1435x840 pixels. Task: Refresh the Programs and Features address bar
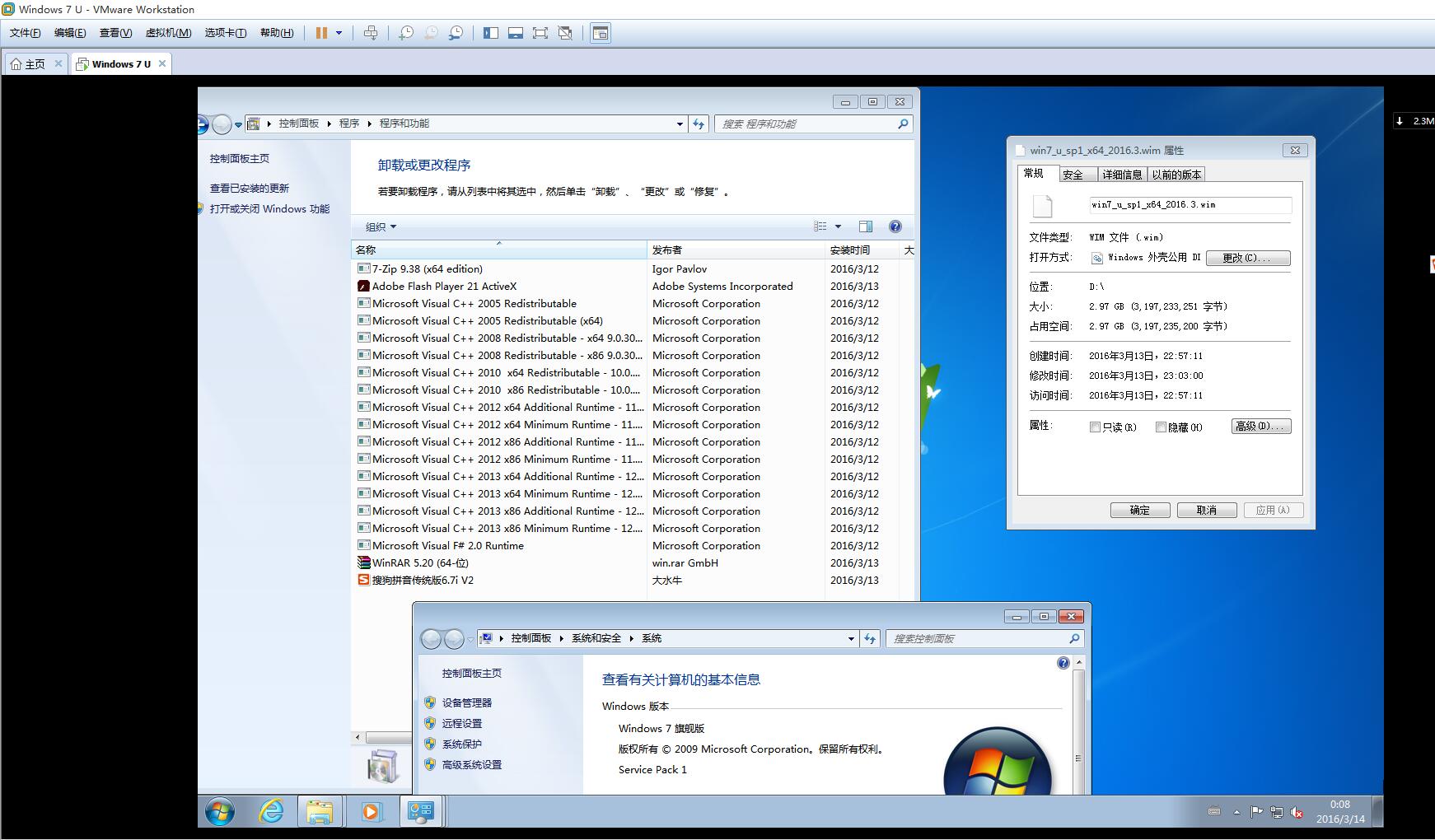(x=699, y=124)
